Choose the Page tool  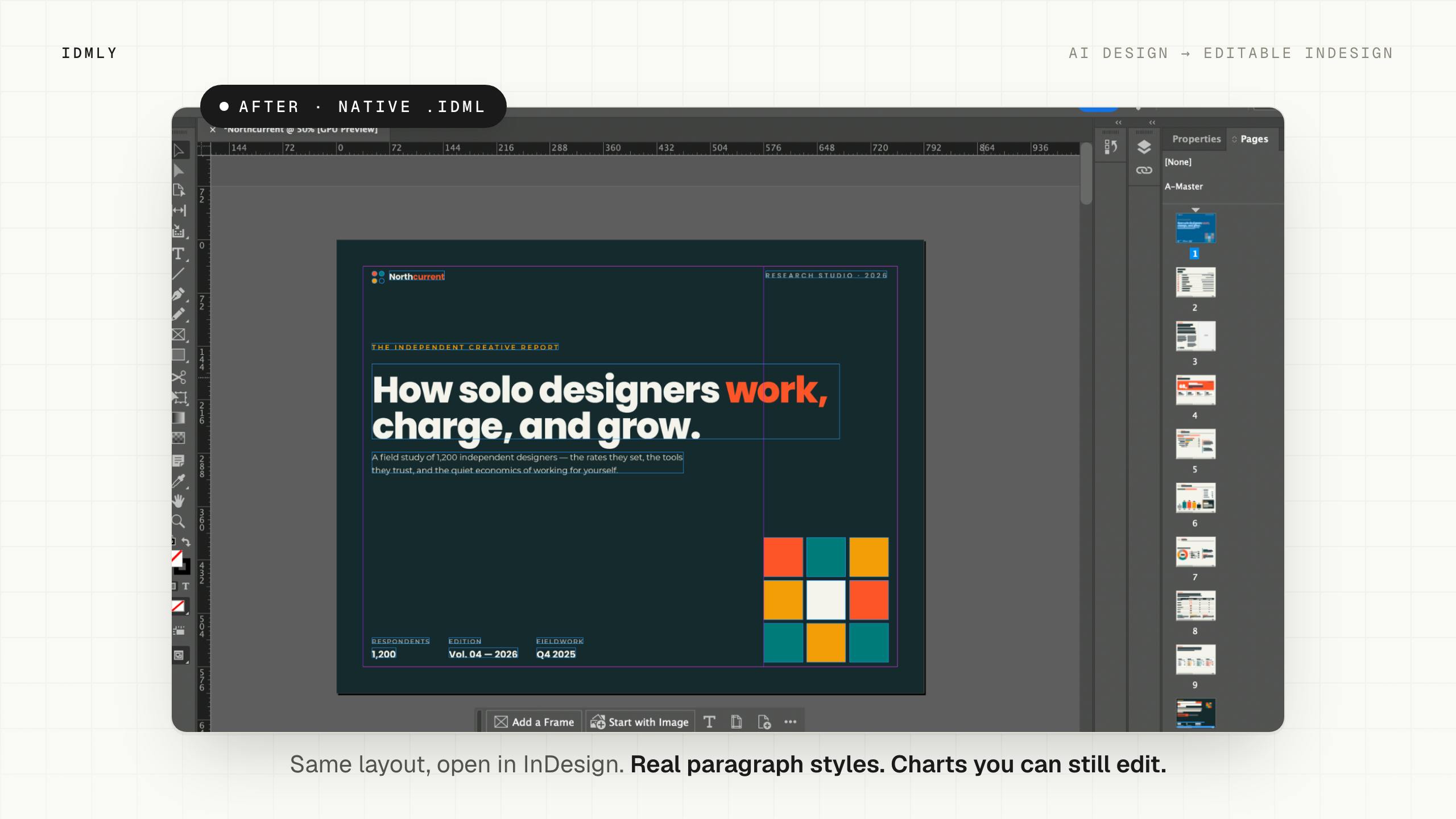click(179, 191)
